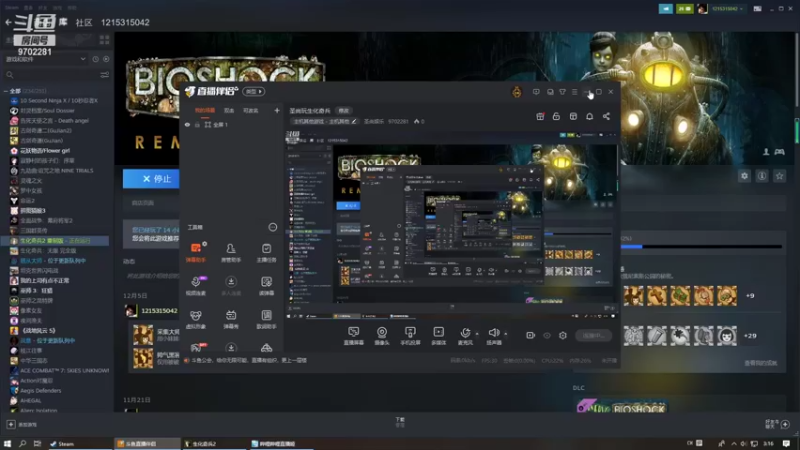Viewport: 800px width, 450px height.
Task: Open the gift box icon in Douyu
Action: point(540,116)
